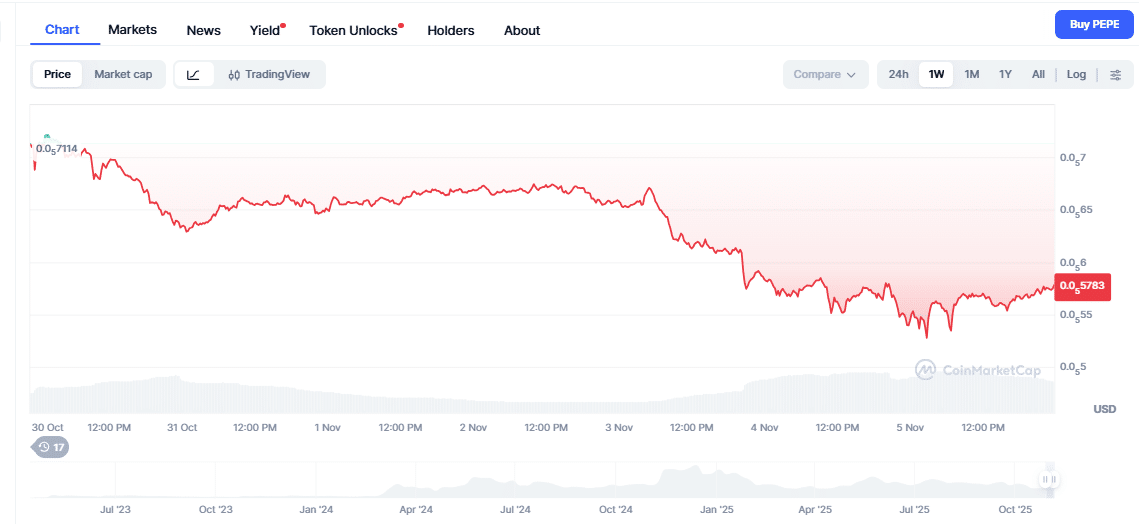The height and width of the screenshot is (524, 1139).
Task: Click the CoinMarketCap watermark logo
Action: (x=977, y=370)
